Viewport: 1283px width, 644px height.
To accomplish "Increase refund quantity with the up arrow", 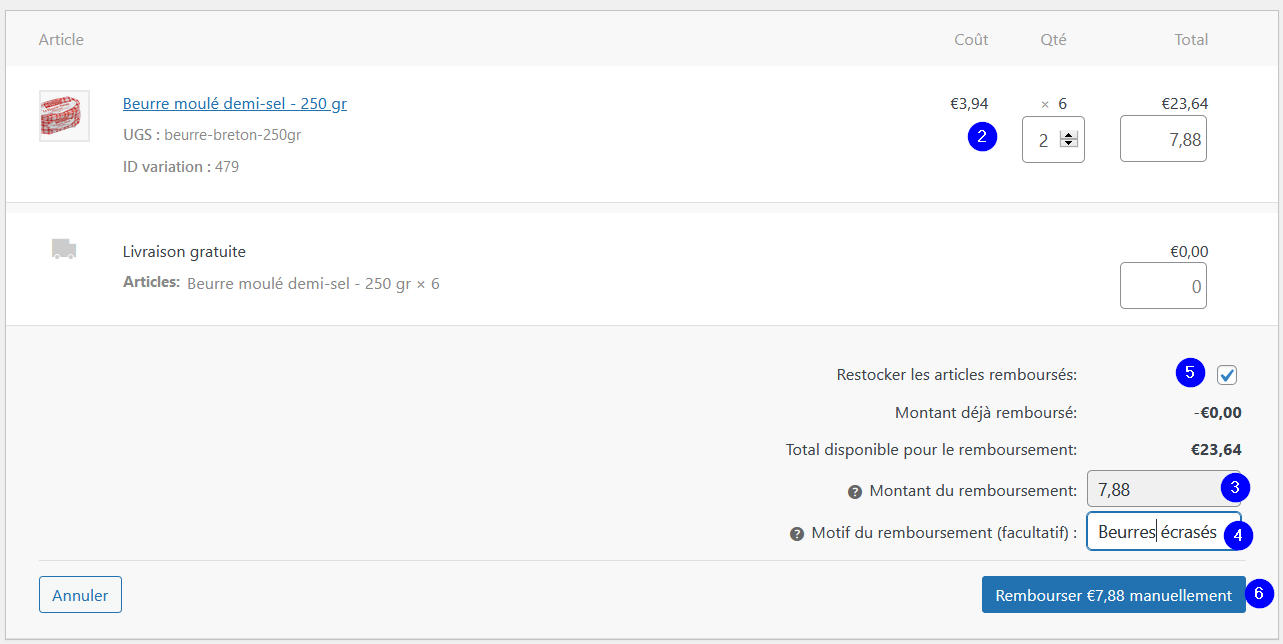I will tap(1069, 136).
